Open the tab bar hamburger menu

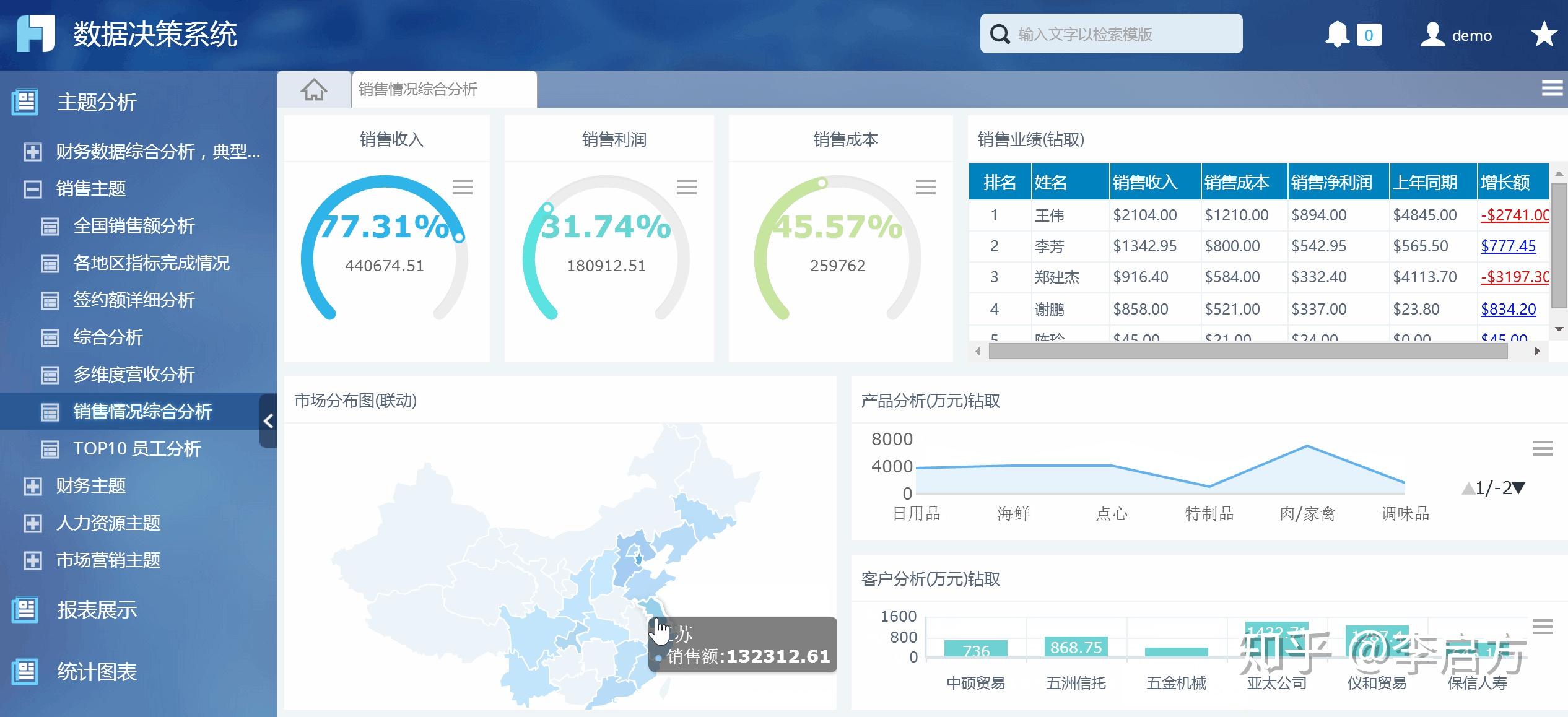point(1552,89)
